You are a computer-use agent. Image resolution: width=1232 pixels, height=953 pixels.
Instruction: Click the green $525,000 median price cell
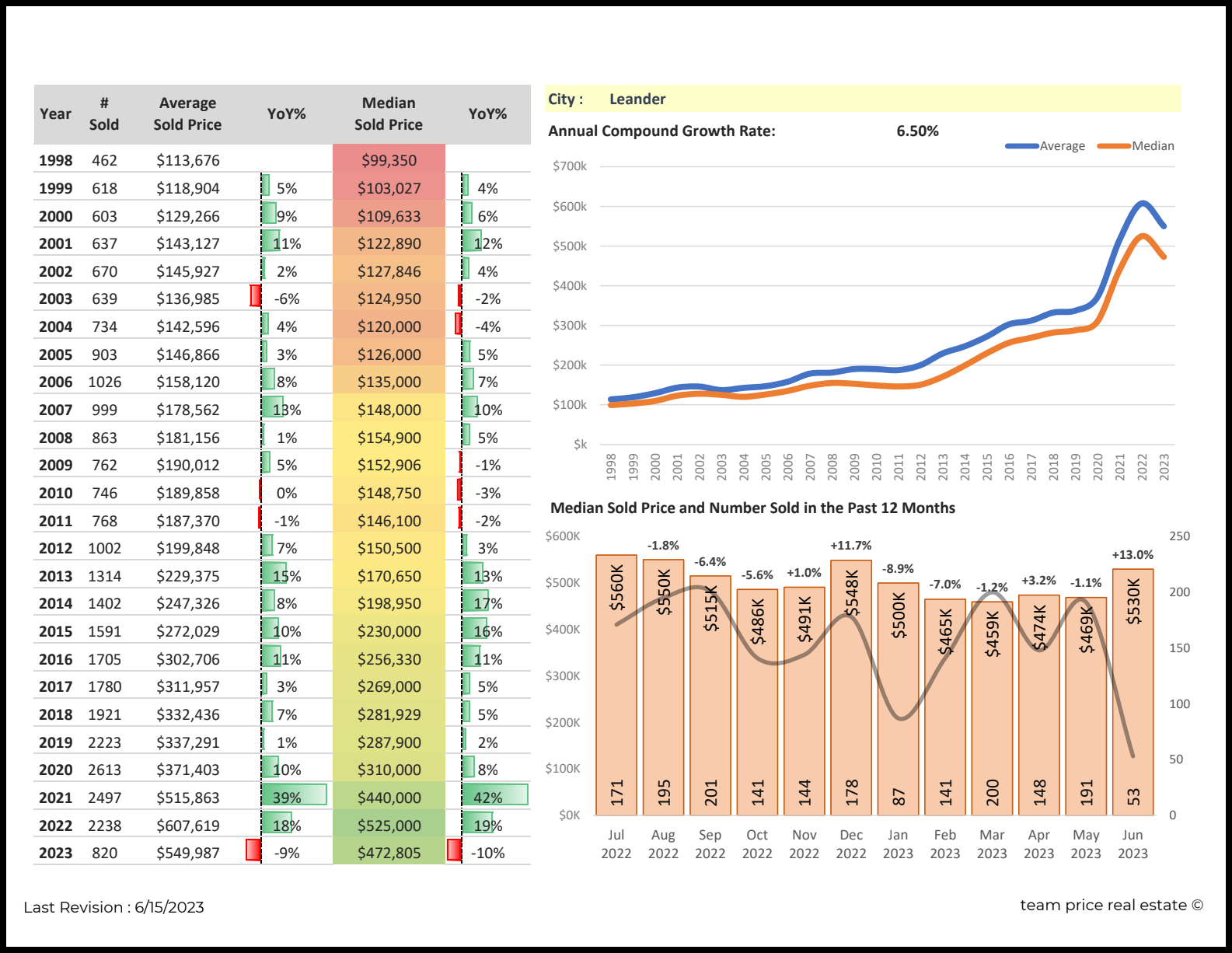pyautogui.click(x=389, y=826)
